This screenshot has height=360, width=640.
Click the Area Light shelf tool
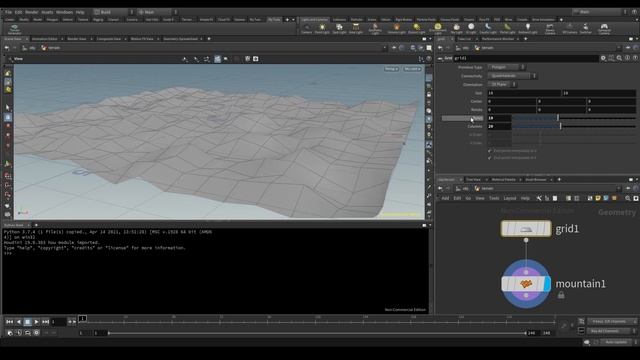[356, 28]
